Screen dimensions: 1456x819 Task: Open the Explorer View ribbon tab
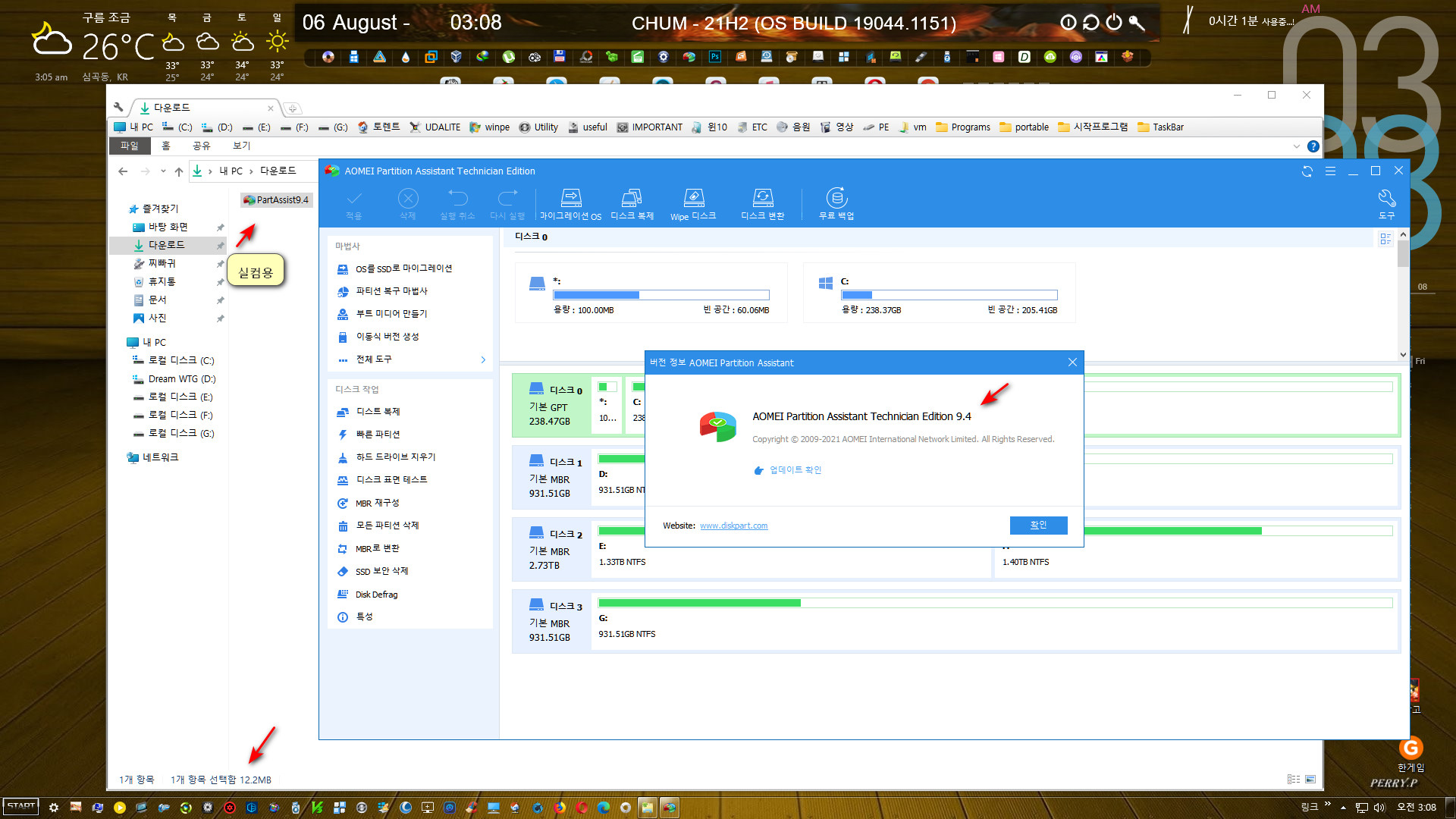[241, 146]
